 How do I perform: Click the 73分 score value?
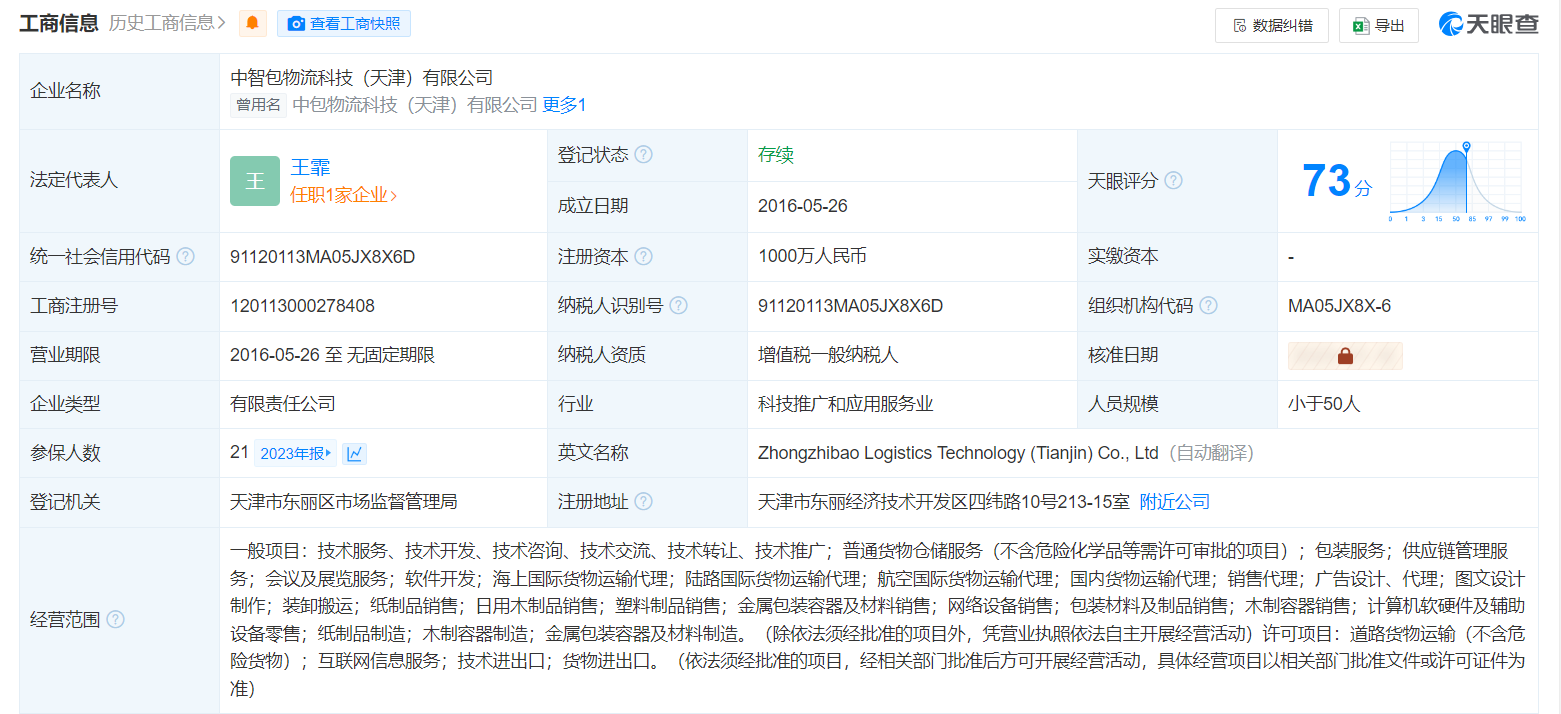click(x=1337, y=181)
